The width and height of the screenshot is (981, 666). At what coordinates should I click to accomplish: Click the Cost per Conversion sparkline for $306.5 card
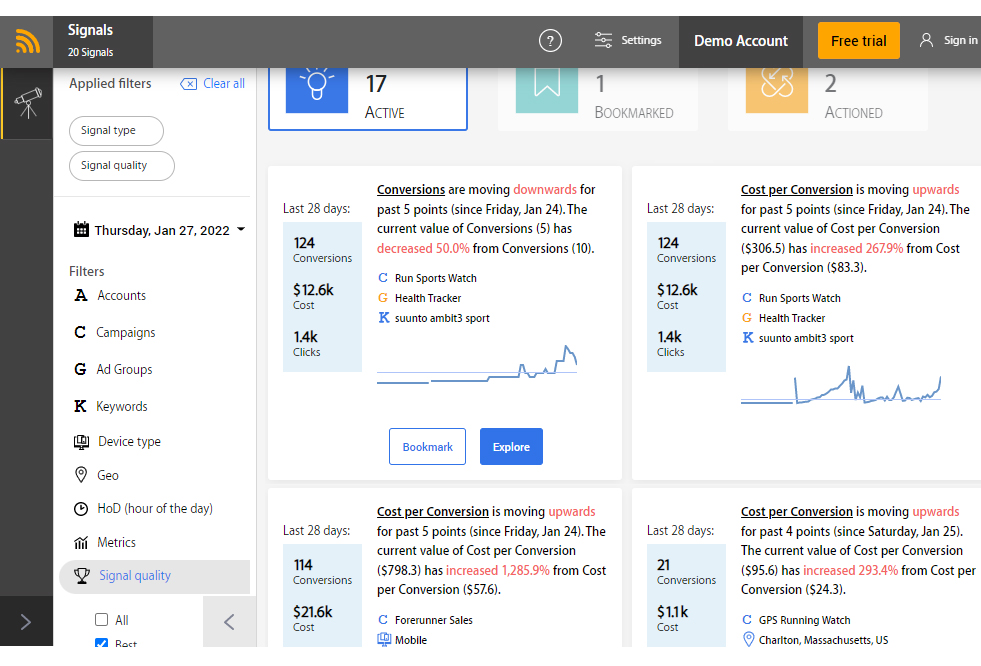pos(841,385)
